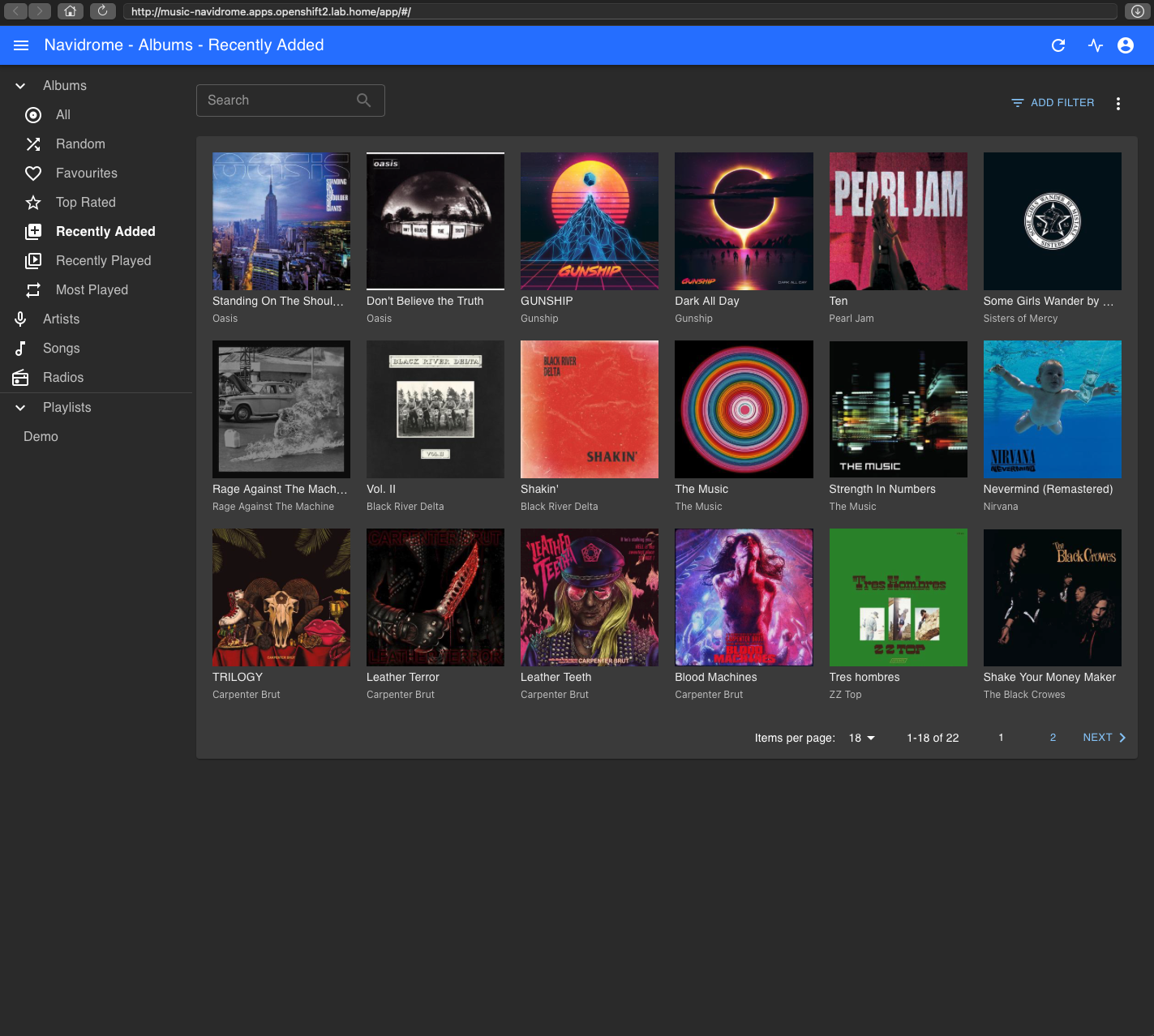The image size is (1154, 1036).
Task: Open Nevermind album cover
Action: coord(1053,409)
